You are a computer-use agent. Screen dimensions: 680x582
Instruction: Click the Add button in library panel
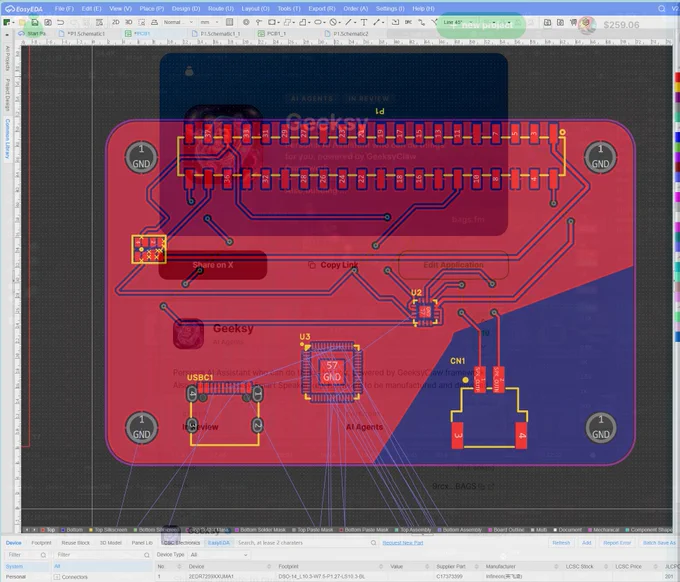586,543
